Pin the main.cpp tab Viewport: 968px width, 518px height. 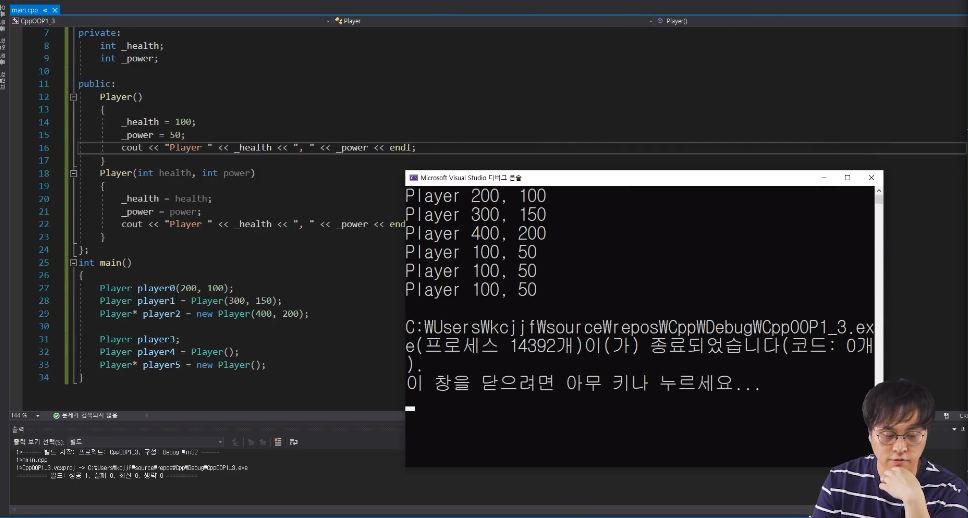[x=45, y=10]
